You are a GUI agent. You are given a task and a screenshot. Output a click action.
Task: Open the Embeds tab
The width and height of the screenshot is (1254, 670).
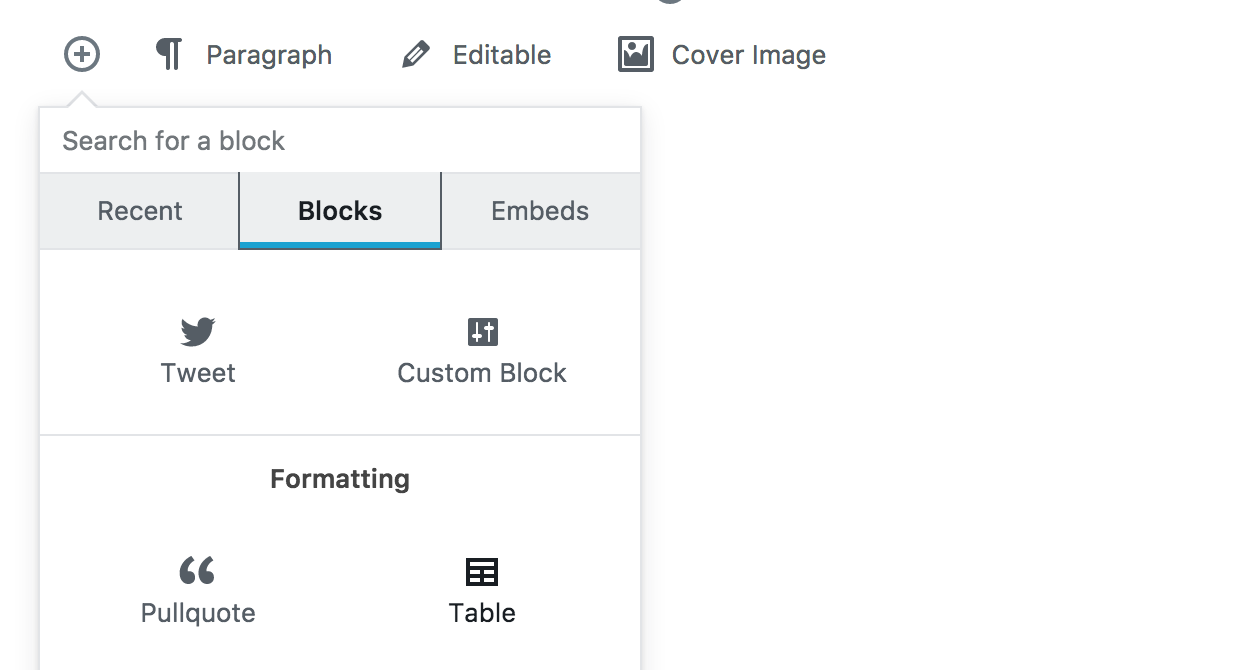539,211
